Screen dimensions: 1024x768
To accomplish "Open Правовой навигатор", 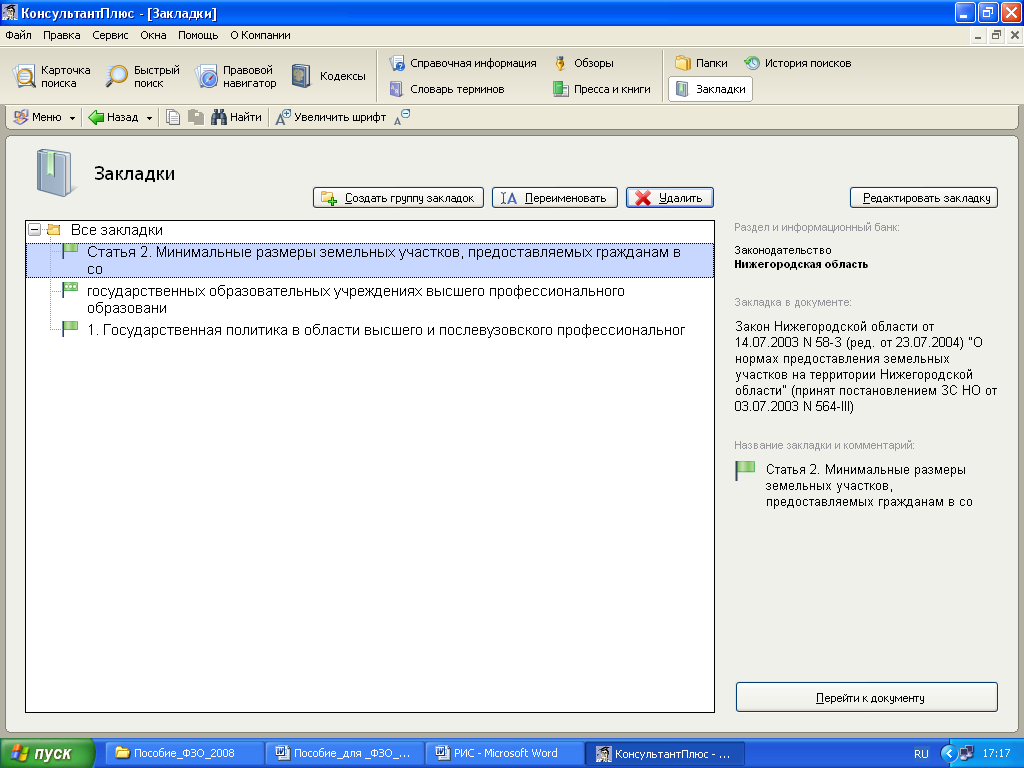I will coord(236,76).
